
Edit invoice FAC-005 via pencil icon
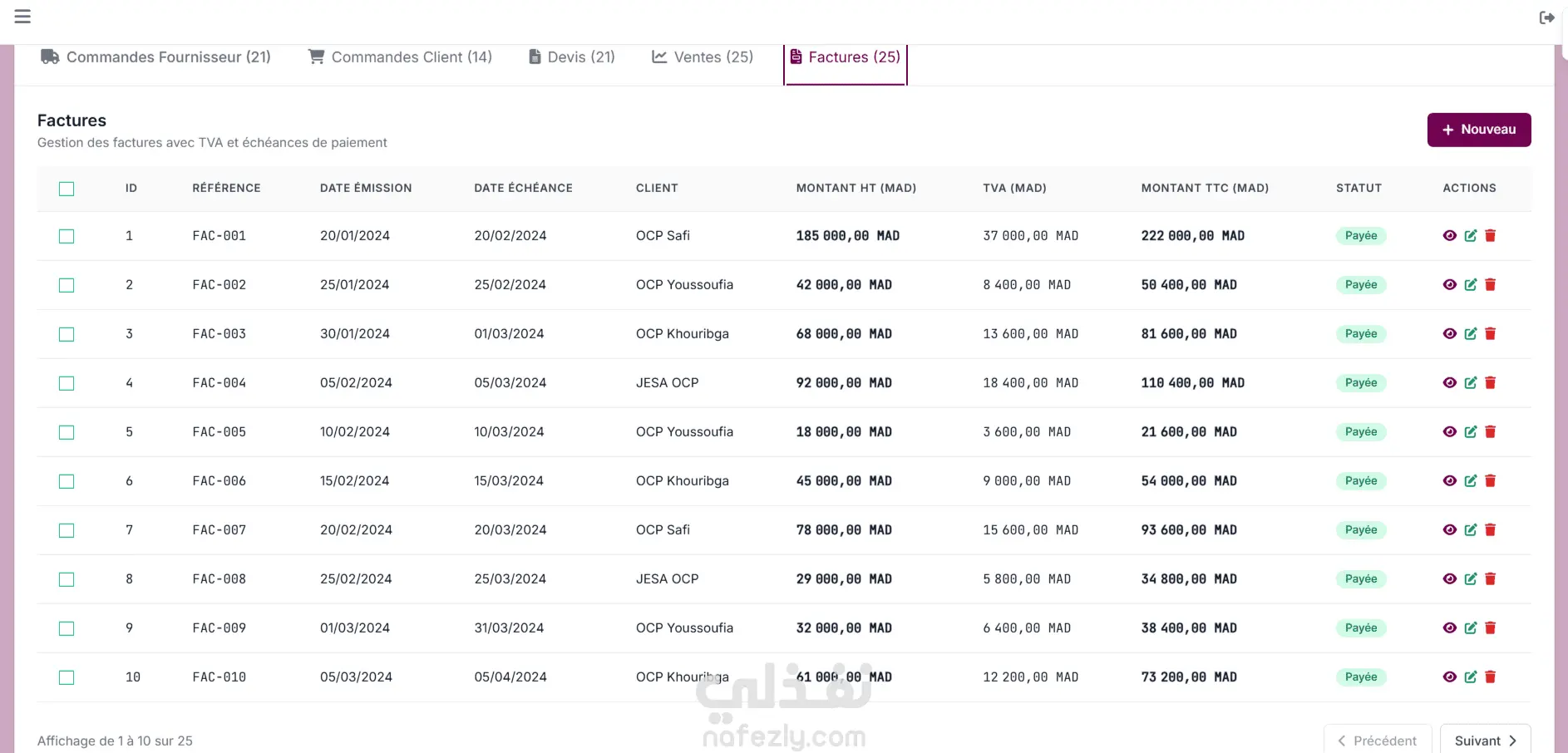click(1470, 432)
